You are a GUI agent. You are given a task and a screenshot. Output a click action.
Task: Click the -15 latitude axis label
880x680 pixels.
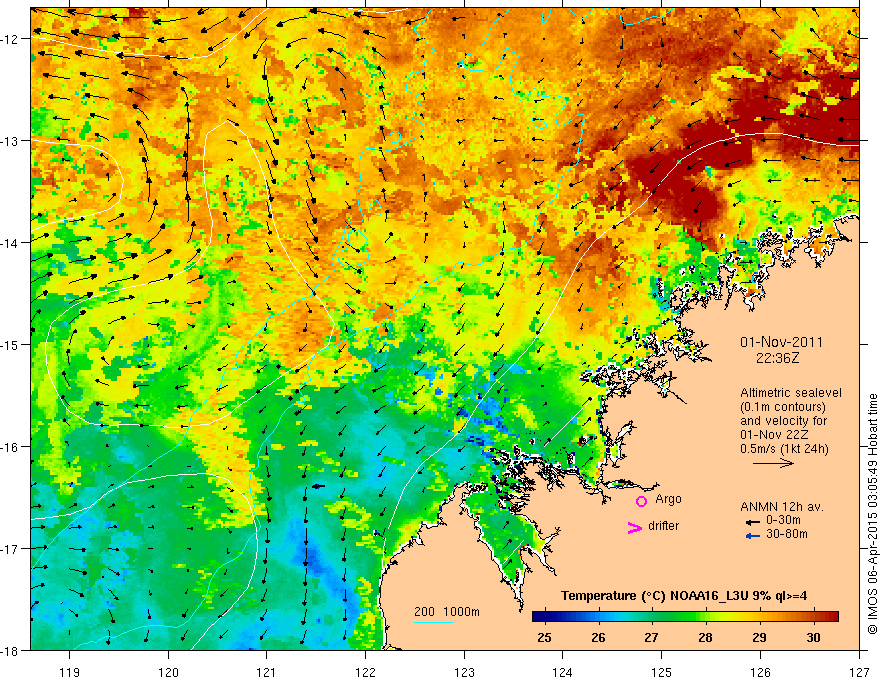[x=11, y=344]
